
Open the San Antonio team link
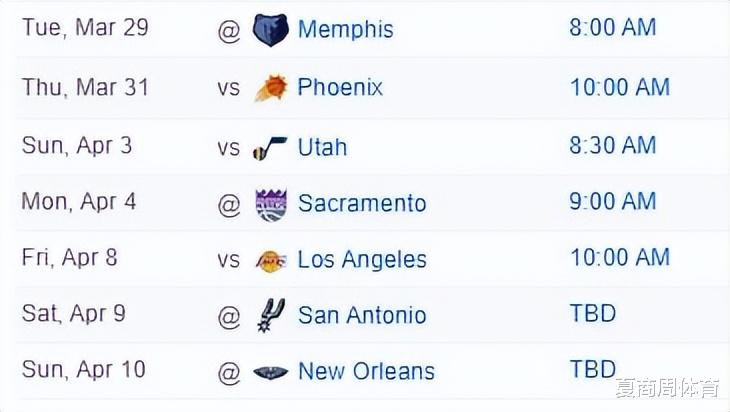tap(362, 315)
